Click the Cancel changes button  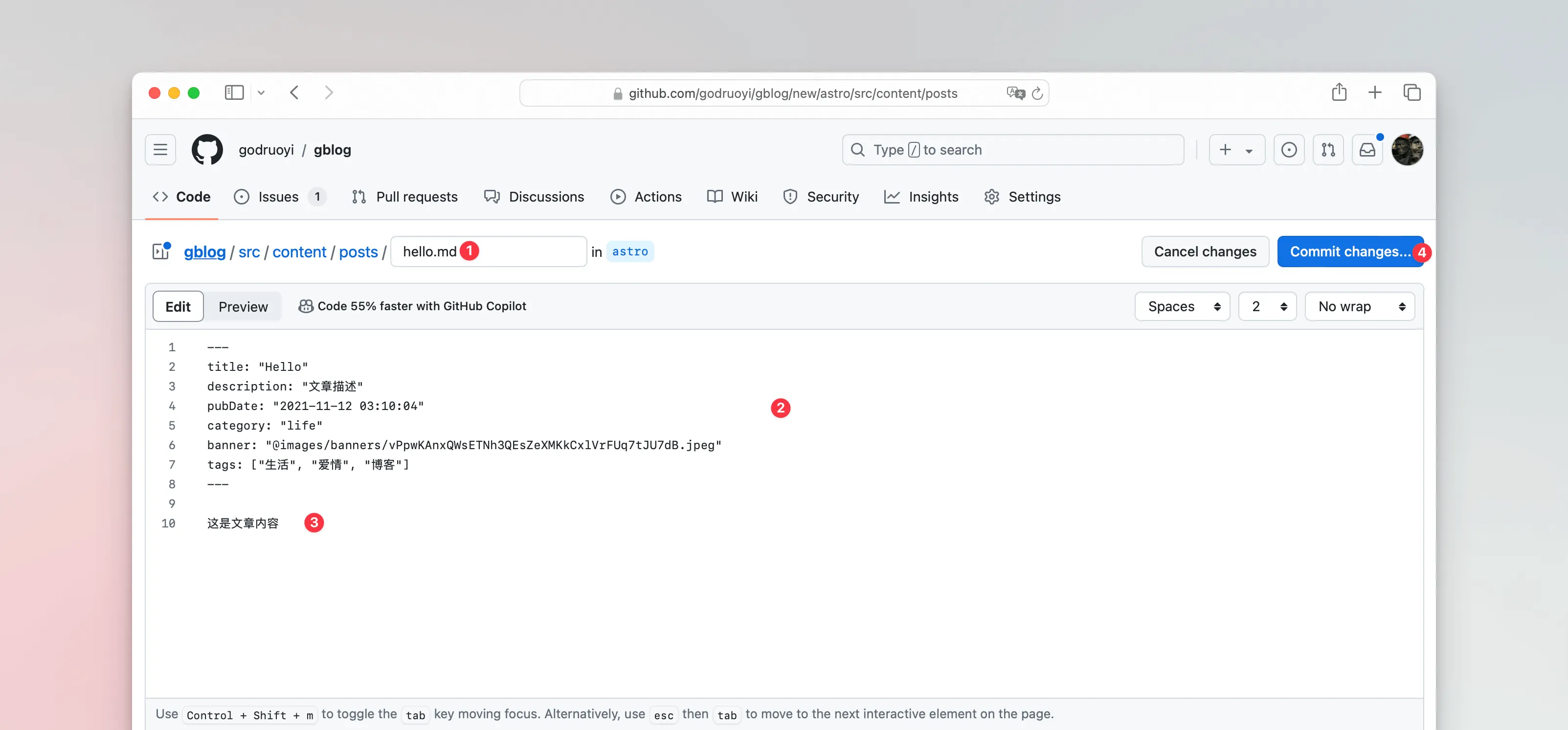(1205, 251)
